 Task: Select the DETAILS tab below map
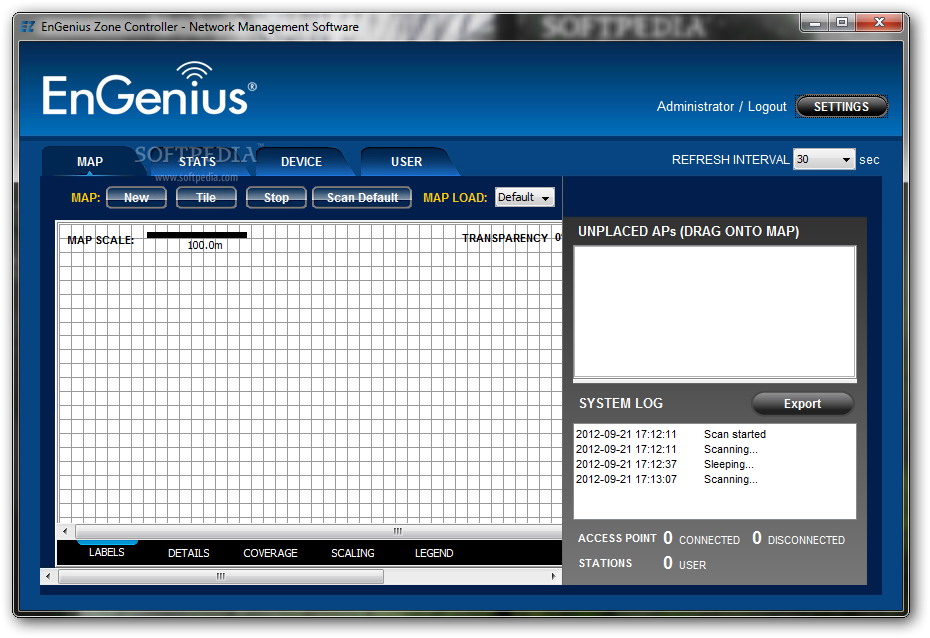tap(189, 553)
